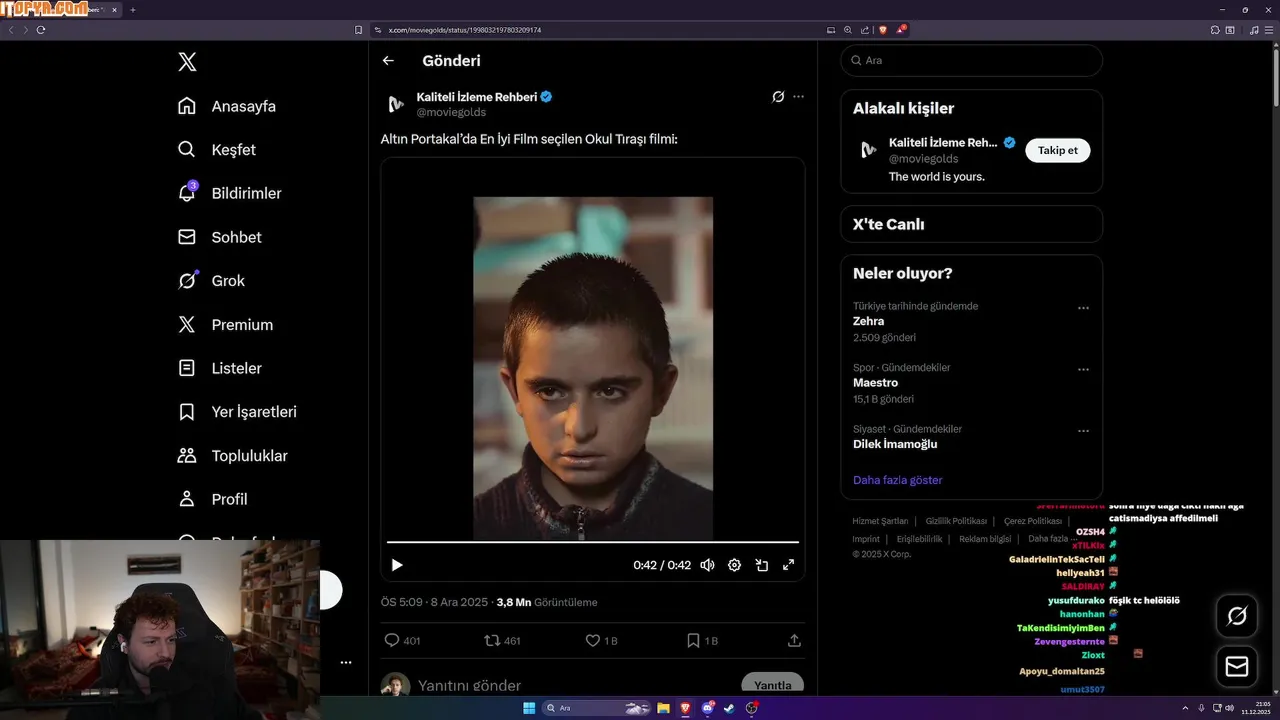
Task: Click the browser address bar URL
Action: click(465, 30)
